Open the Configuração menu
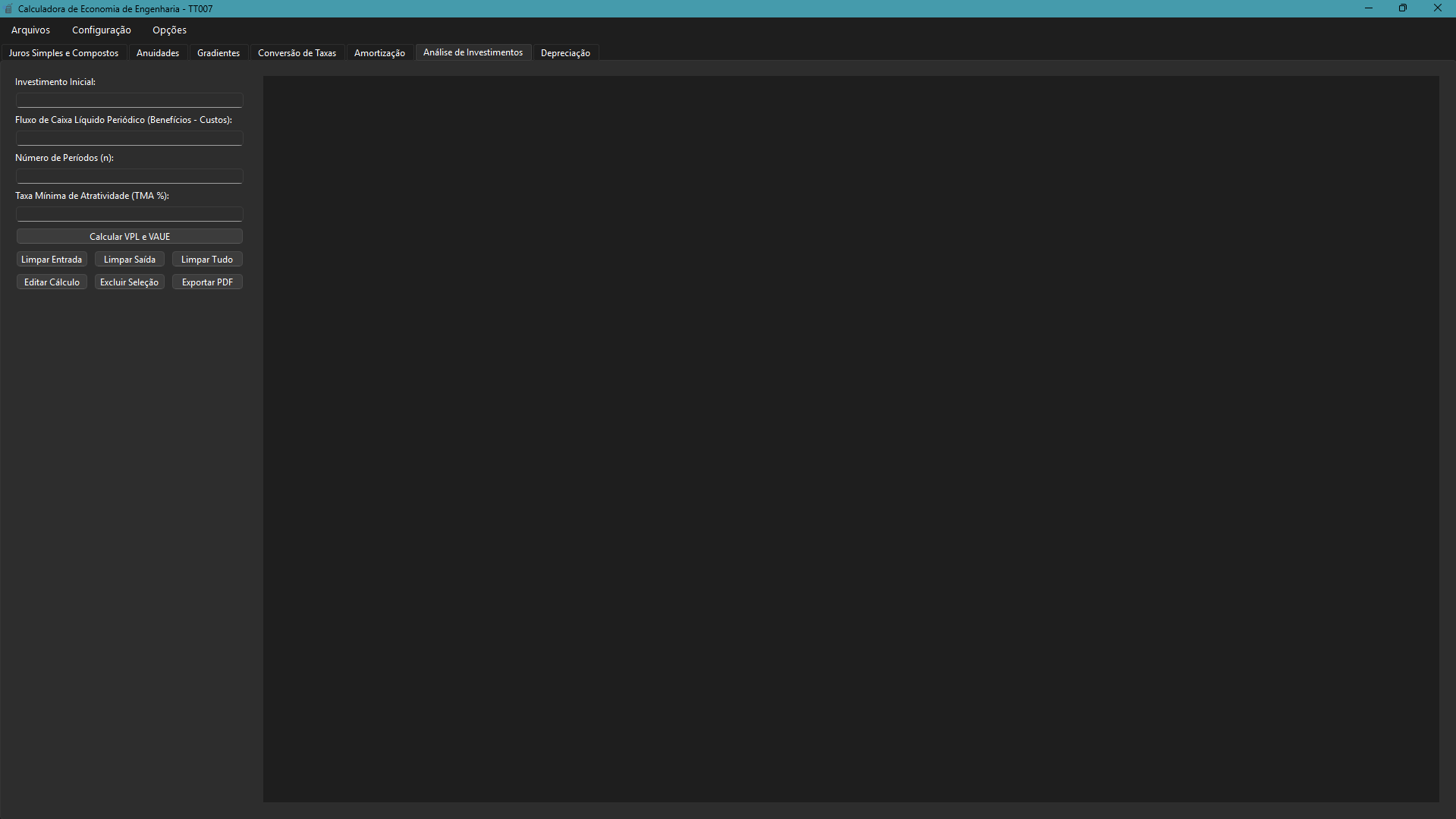The height and width of the screenshot is (819, 1456). point(102,30)
